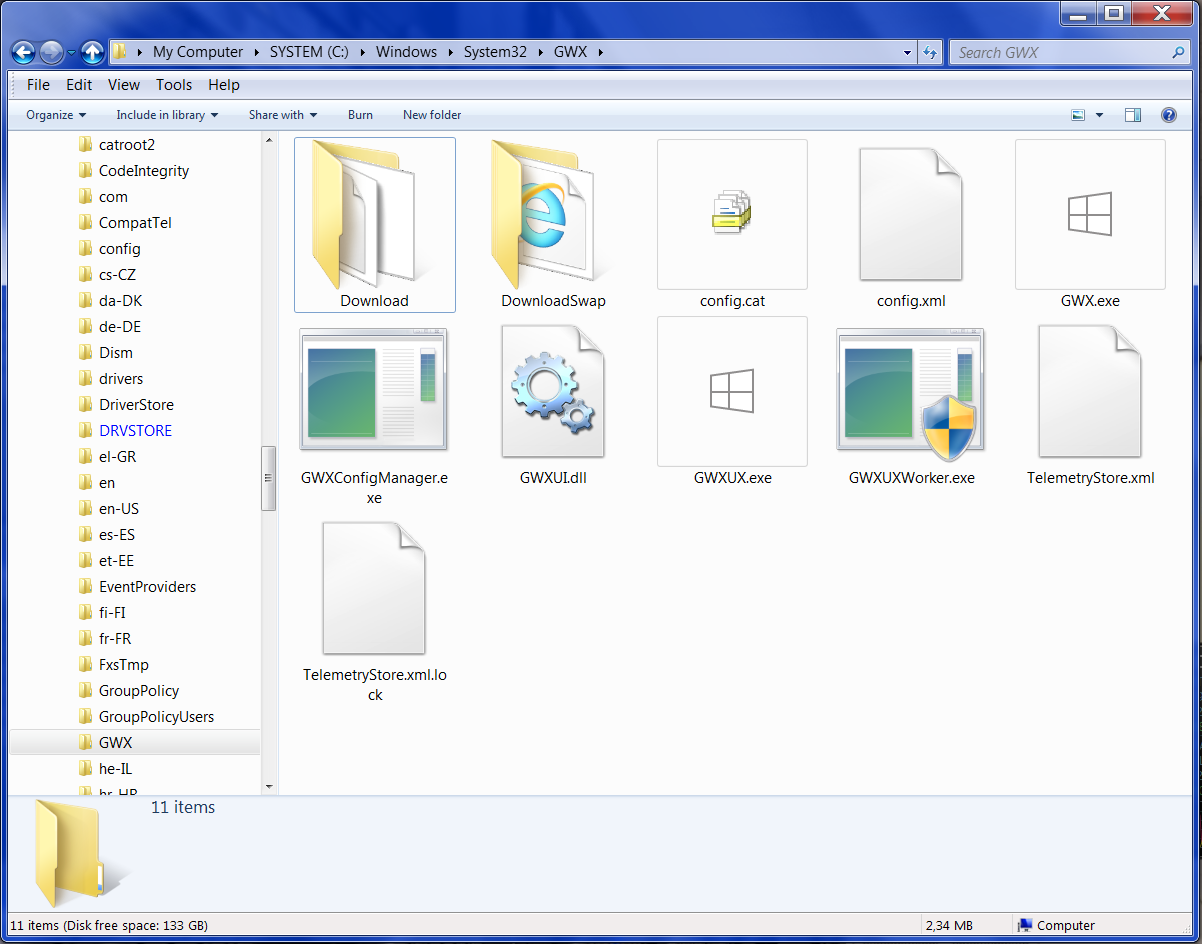Select the EventProviders folder in tree
Image resolution: width=1202 pixels, height=944 pixels.
pos(147,587)
